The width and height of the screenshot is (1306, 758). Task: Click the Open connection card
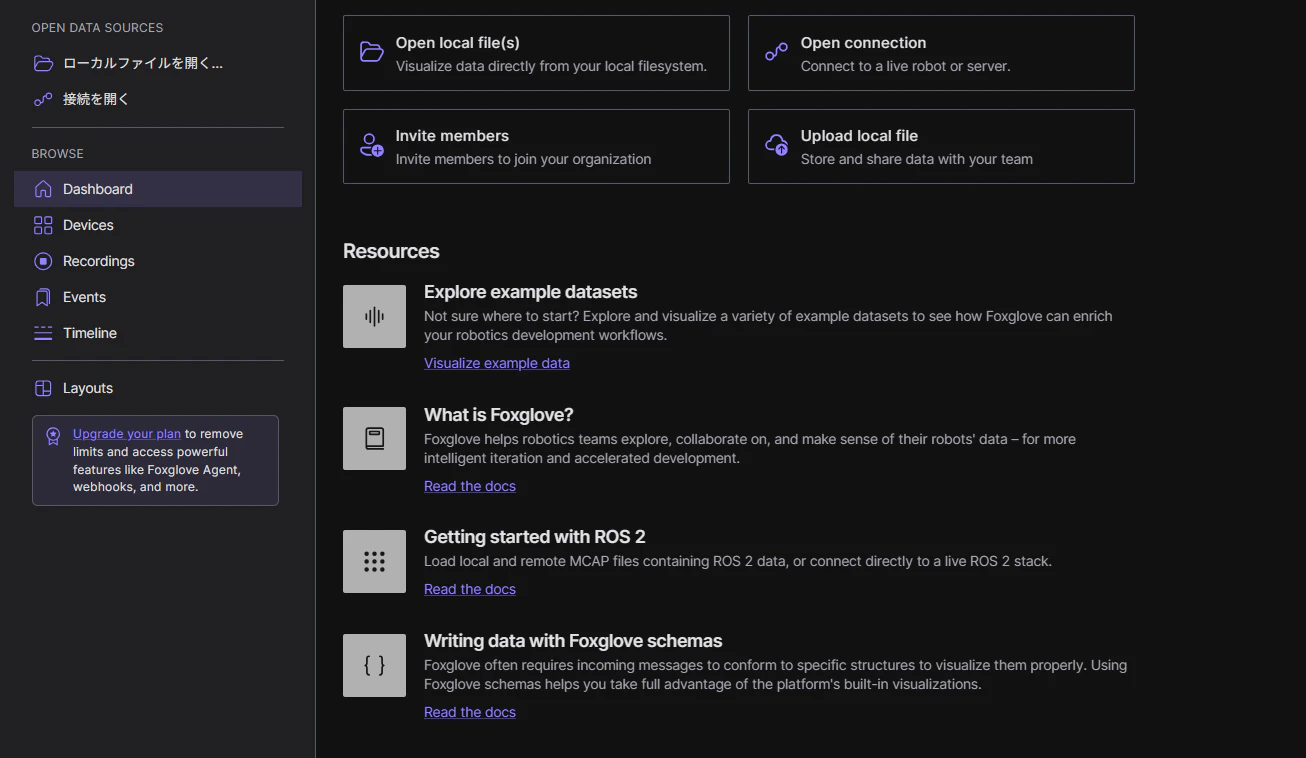pos(941,53)
